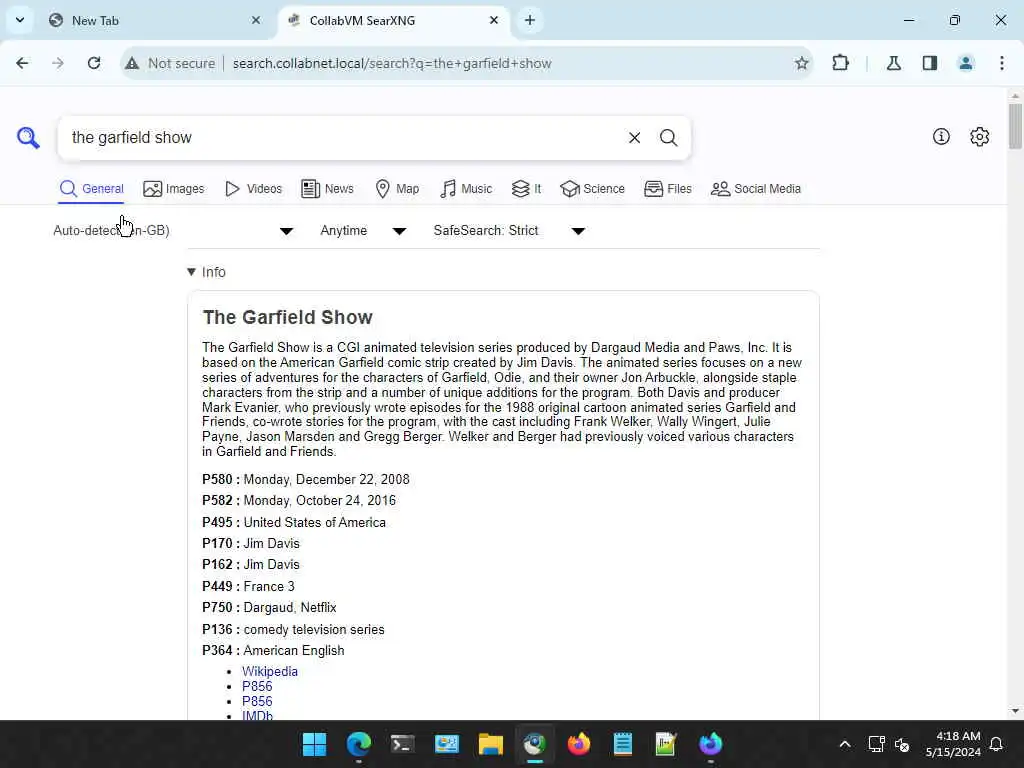Switch to Videos search category
The width and height of the screenshot is (1024, 768).
[253, 189]
